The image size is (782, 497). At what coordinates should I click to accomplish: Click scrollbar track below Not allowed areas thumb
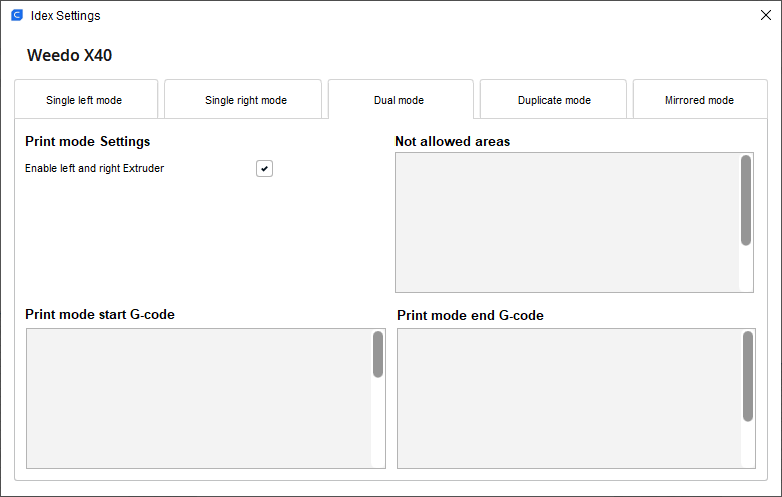coord(746,268)
